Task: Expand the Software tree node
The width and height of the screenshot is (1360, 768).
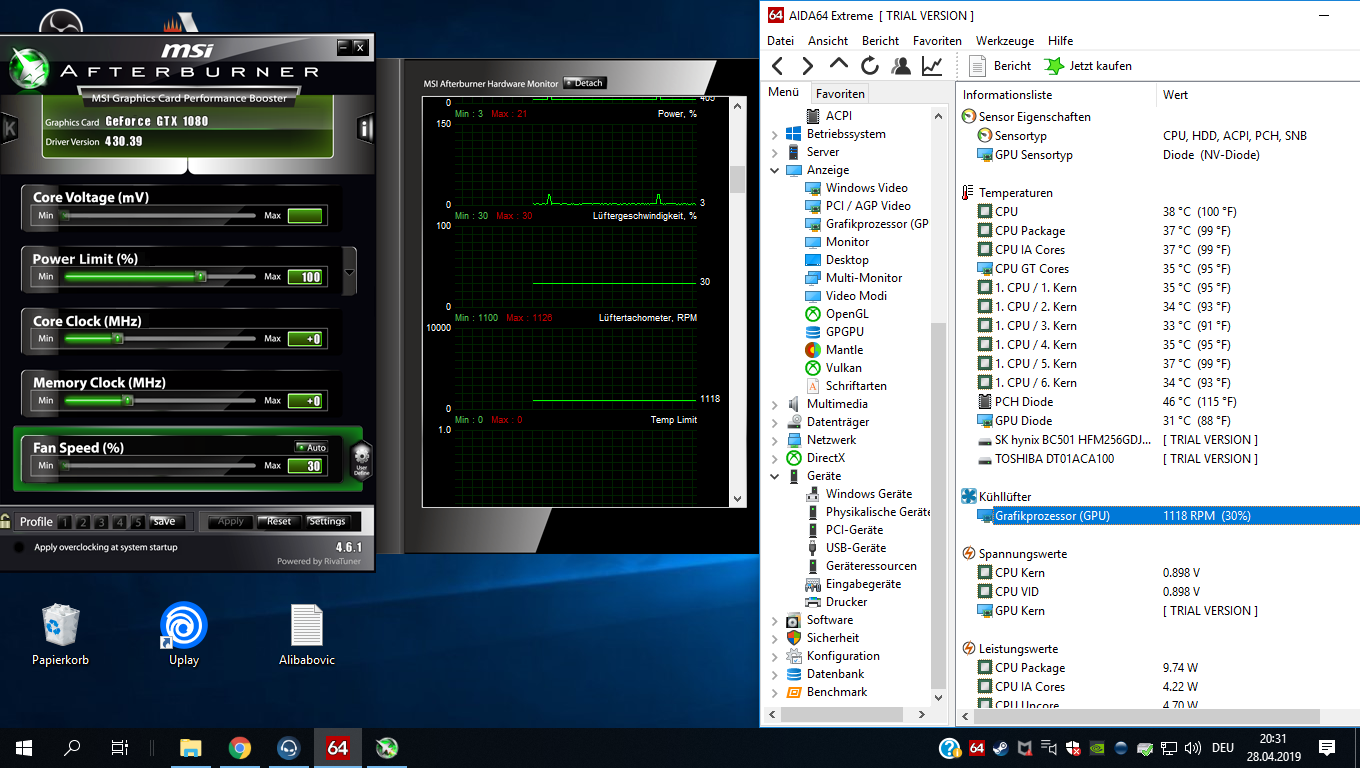Action: click(x=774, y=620)
